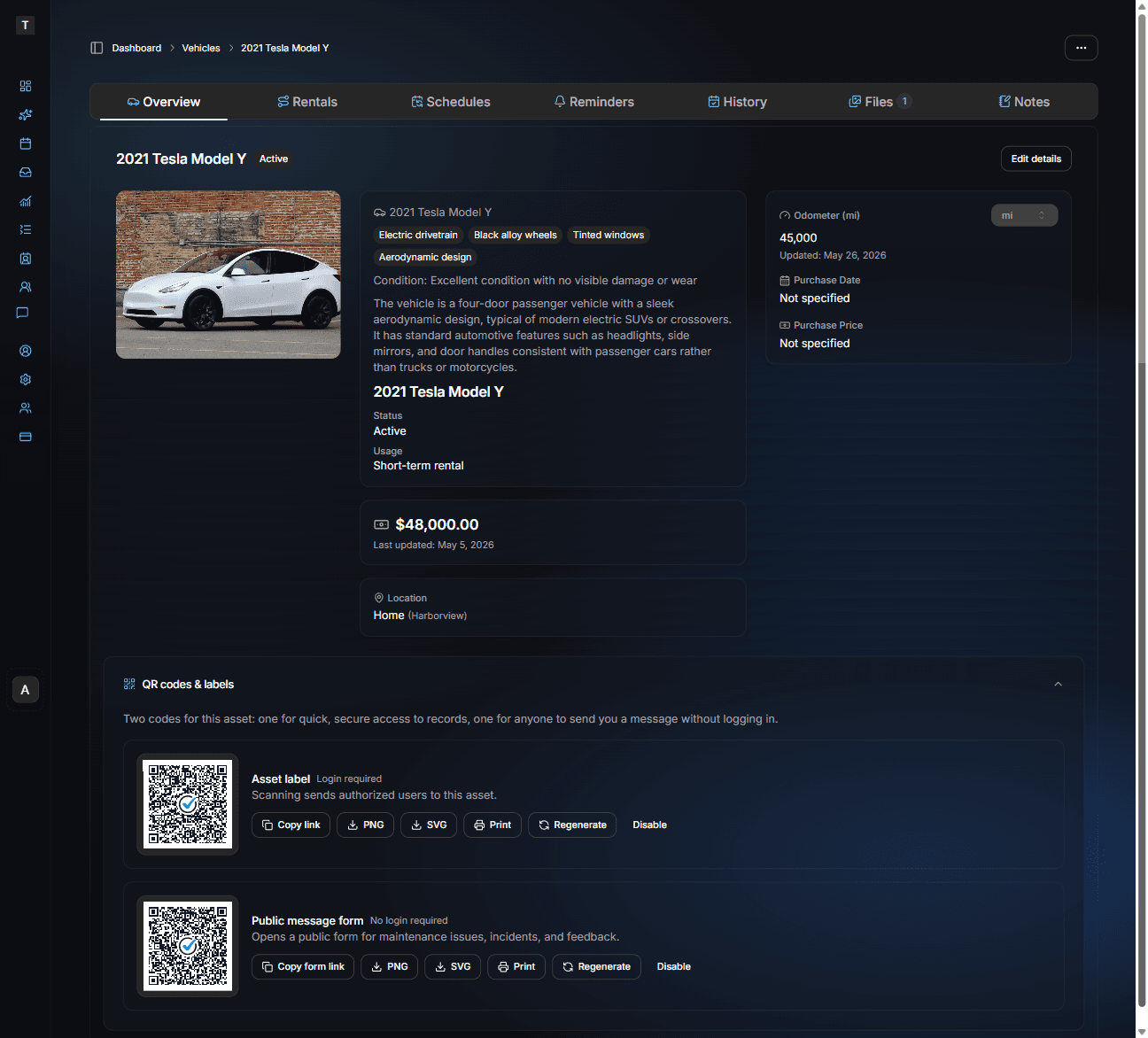Regenerate the Asset label code

[572, 825]
